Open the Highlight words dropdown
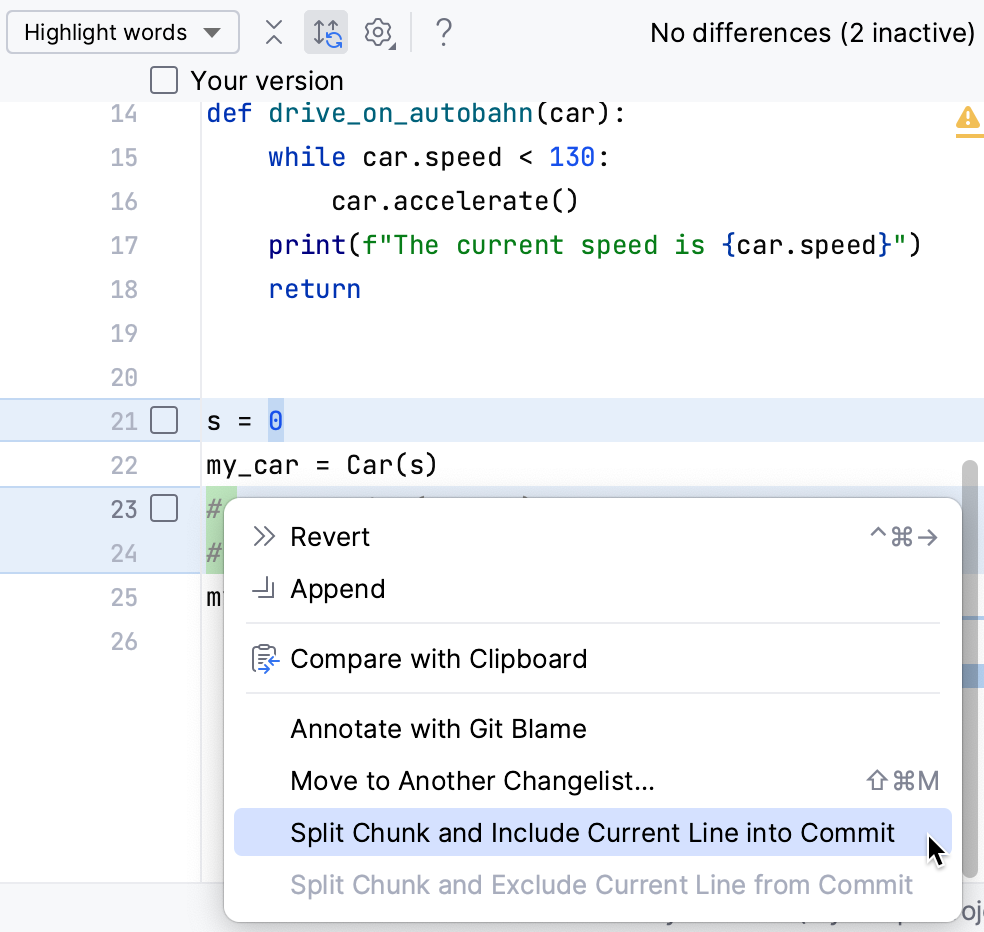This screenshot has height=932, width=984. point(122,31)
